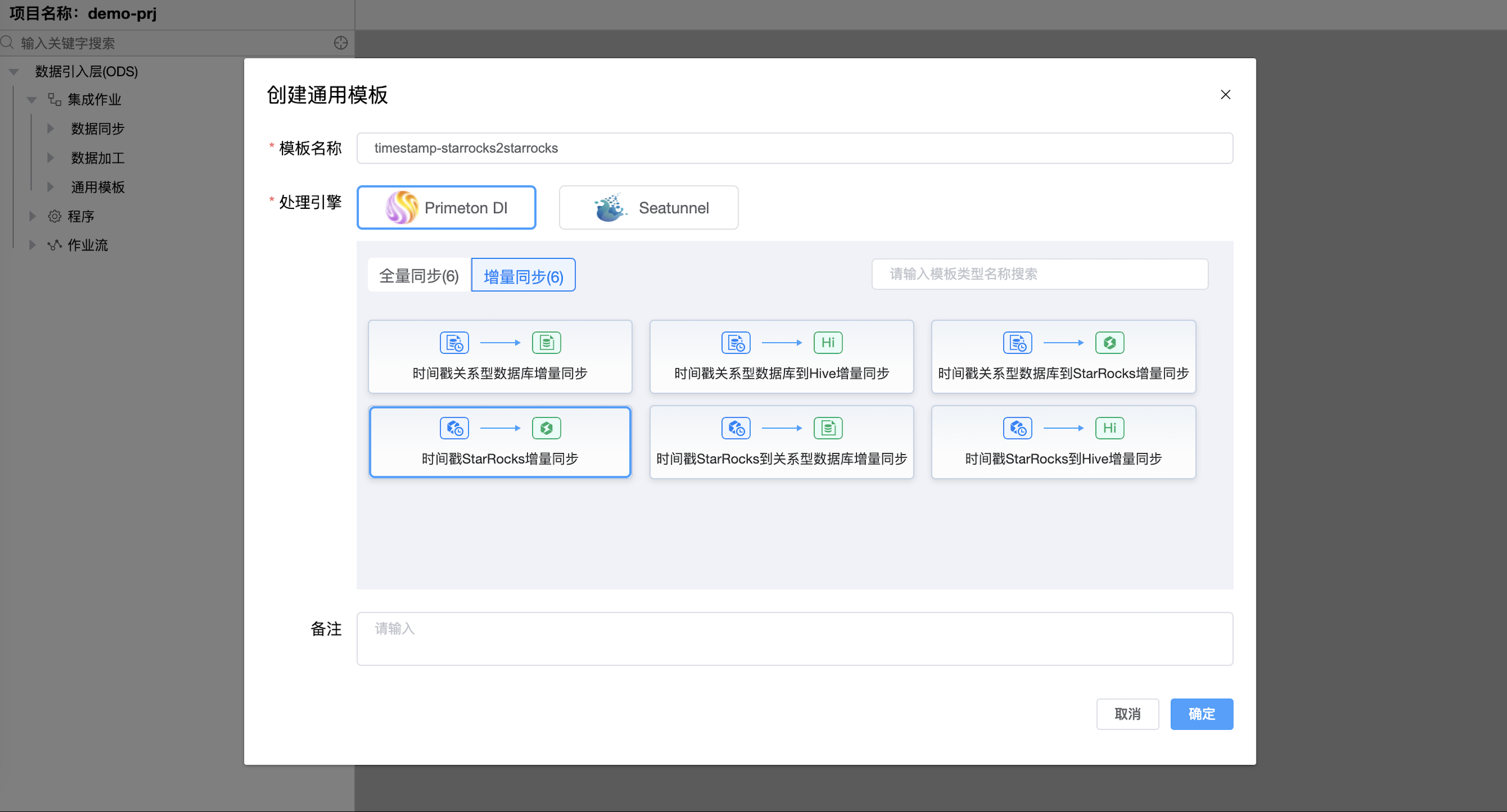This screenshot has width=1507, height=812.
Task: Select Seatunnel as the processing engine
Action: pyautogui.click(x=648, y=208)
